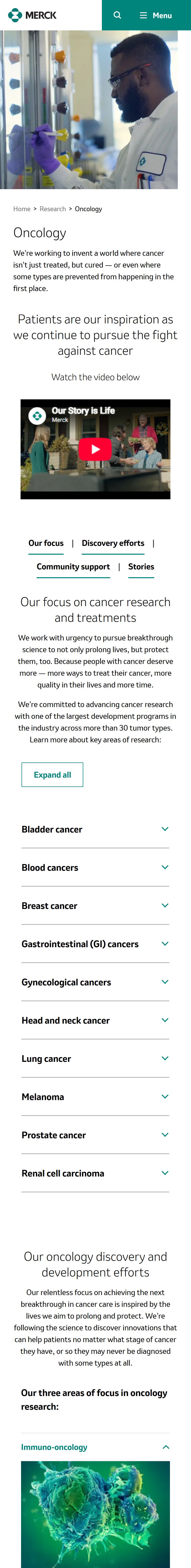The image size is (191, 1568).
Task: Expand the Gynecological cancers chevron
Action: click(165, 982)
